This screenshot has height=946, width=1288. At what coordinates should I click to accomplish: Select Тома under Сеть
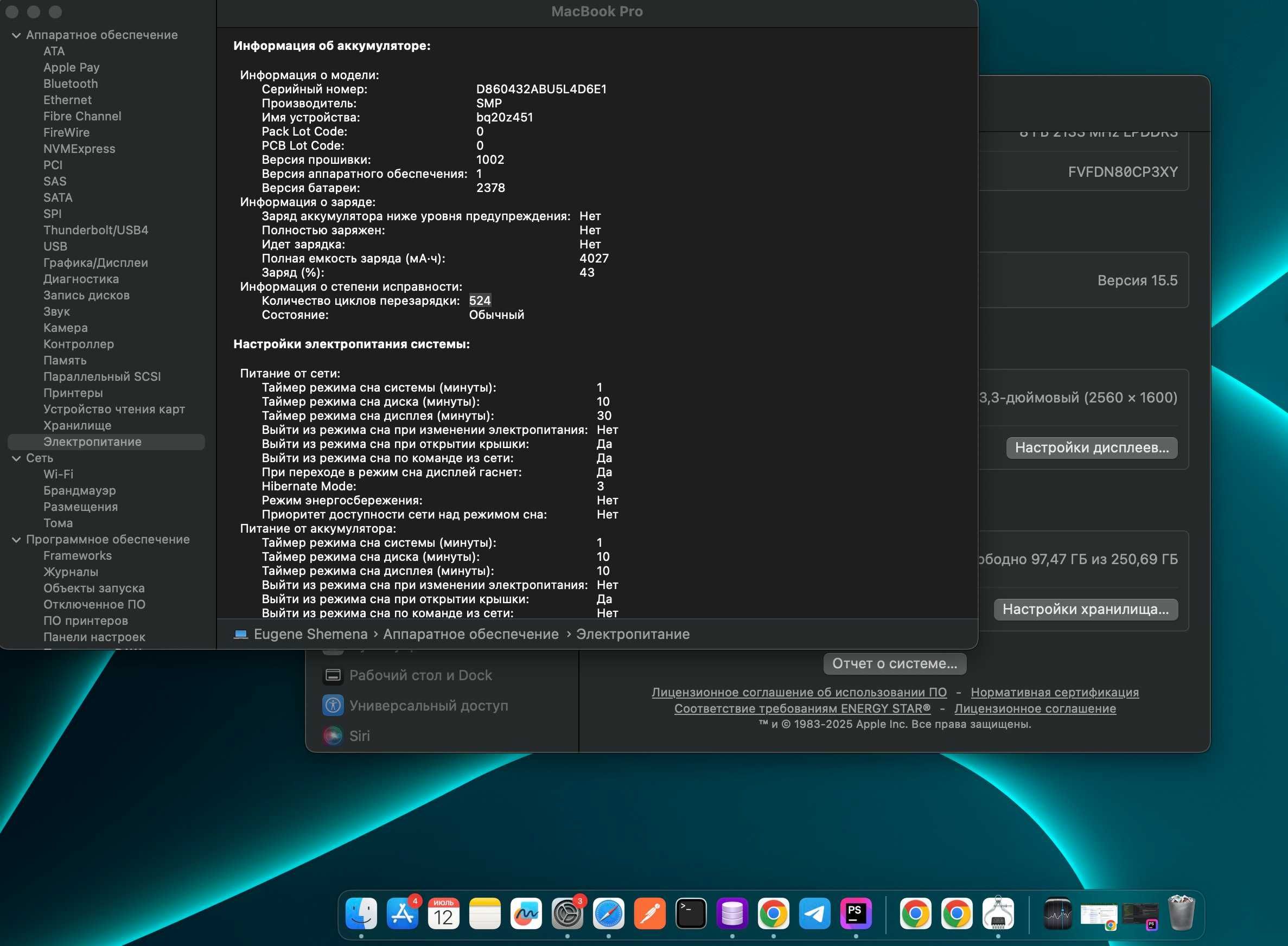click(58, 523)
